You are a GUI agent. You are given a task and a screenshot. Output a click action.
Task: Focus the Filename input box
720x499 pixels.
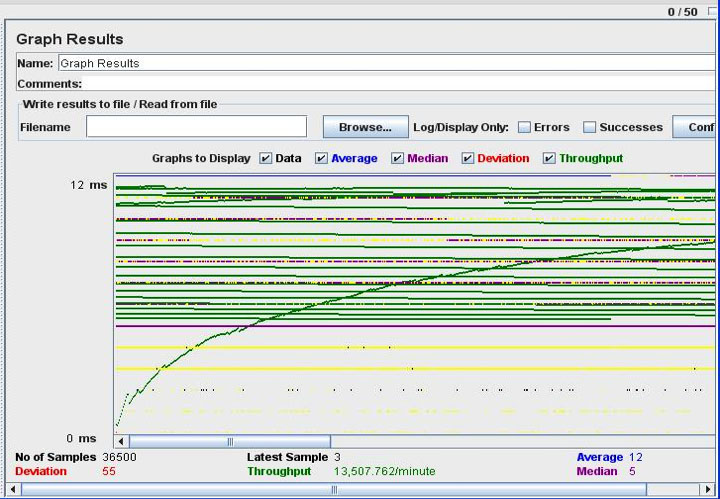[196, 127]
